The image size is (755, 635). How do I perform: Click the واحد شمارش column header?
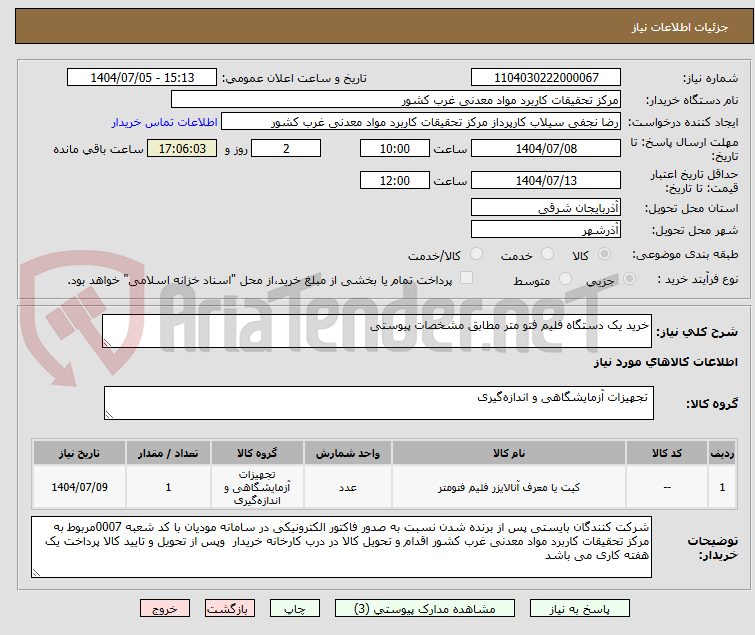[x=348, y=453]
